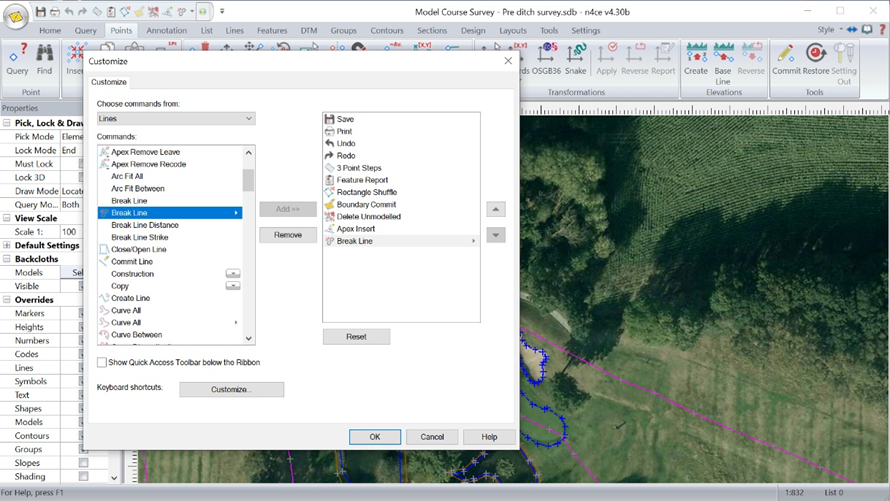Click the Print icon in quick access toolbar
890x501 pixels.
point(54,11)
